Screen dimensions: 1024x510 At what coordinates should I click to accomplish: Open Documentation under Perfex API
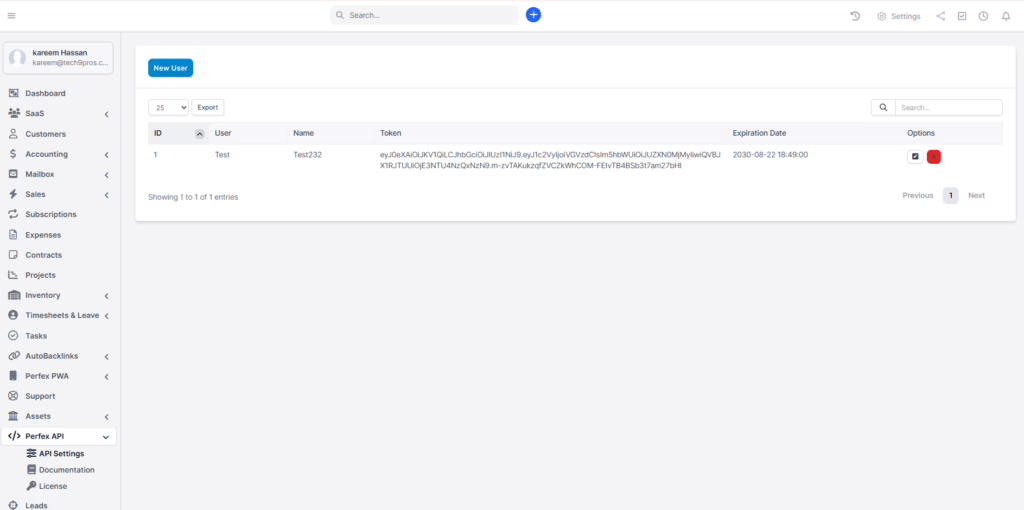67,470
